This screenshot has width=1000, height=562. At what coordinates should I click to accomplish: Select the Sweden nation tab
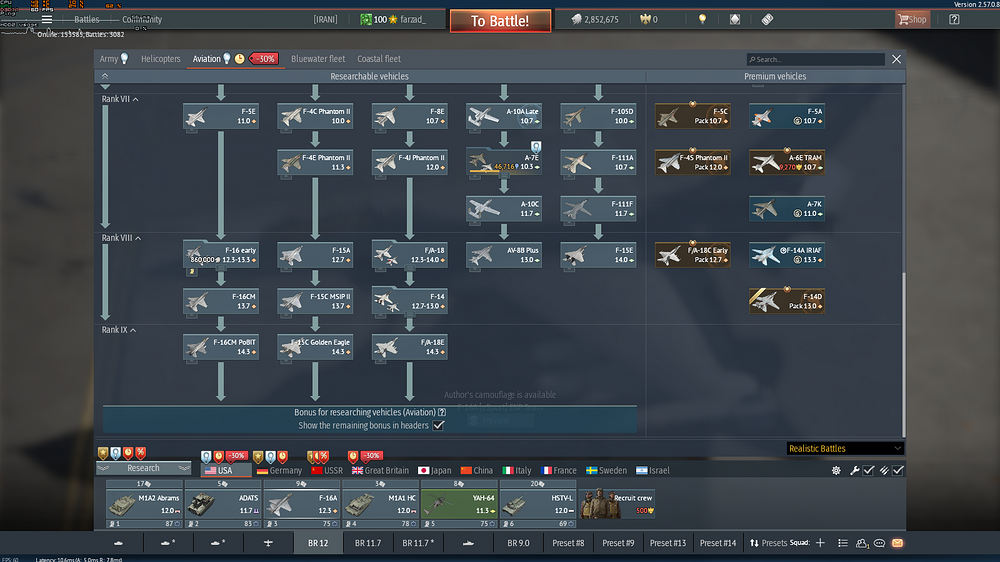(x=609, y=470)
